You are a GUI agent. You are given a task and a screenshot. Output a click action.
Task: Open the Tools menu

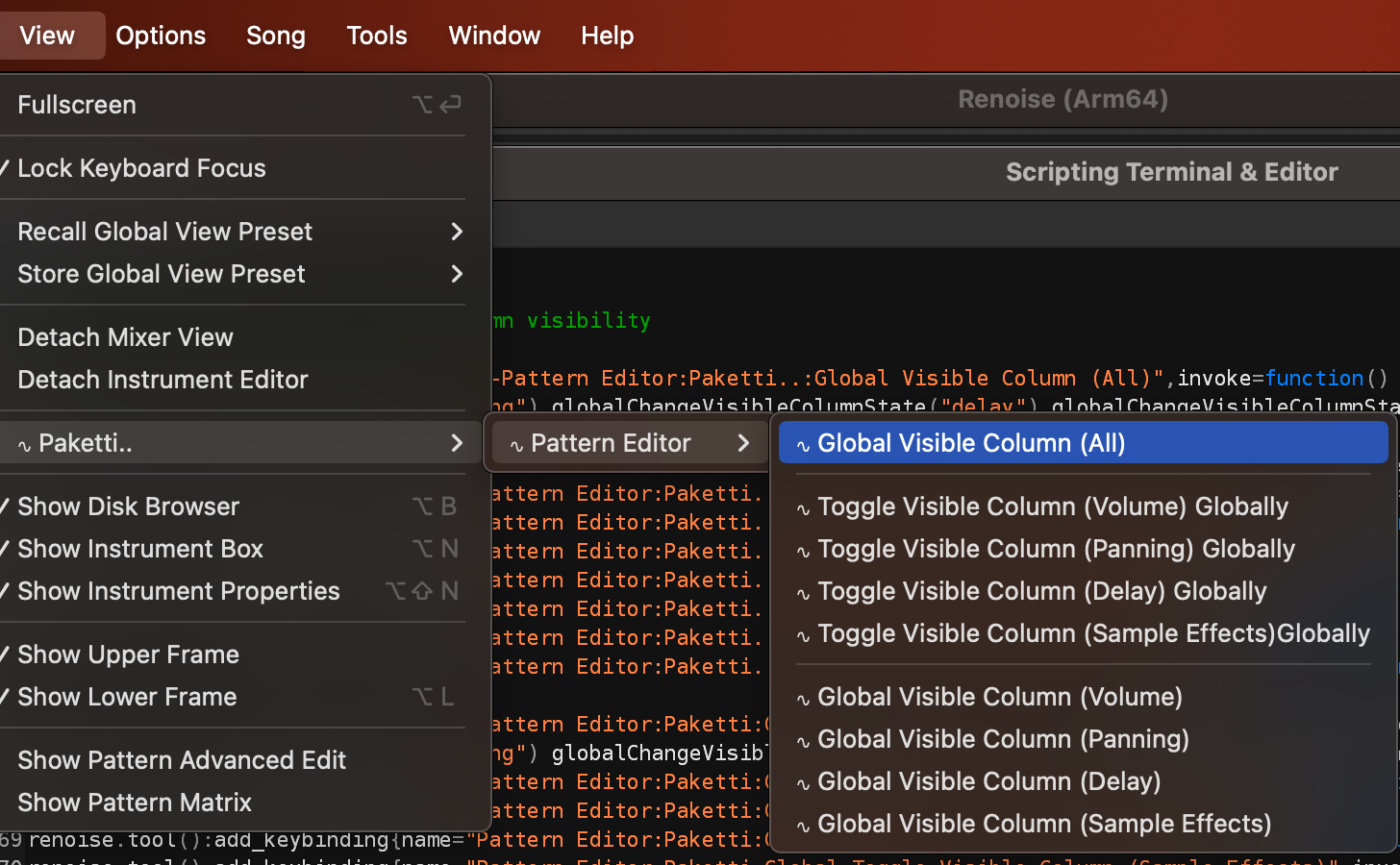(x=376, y=36)
